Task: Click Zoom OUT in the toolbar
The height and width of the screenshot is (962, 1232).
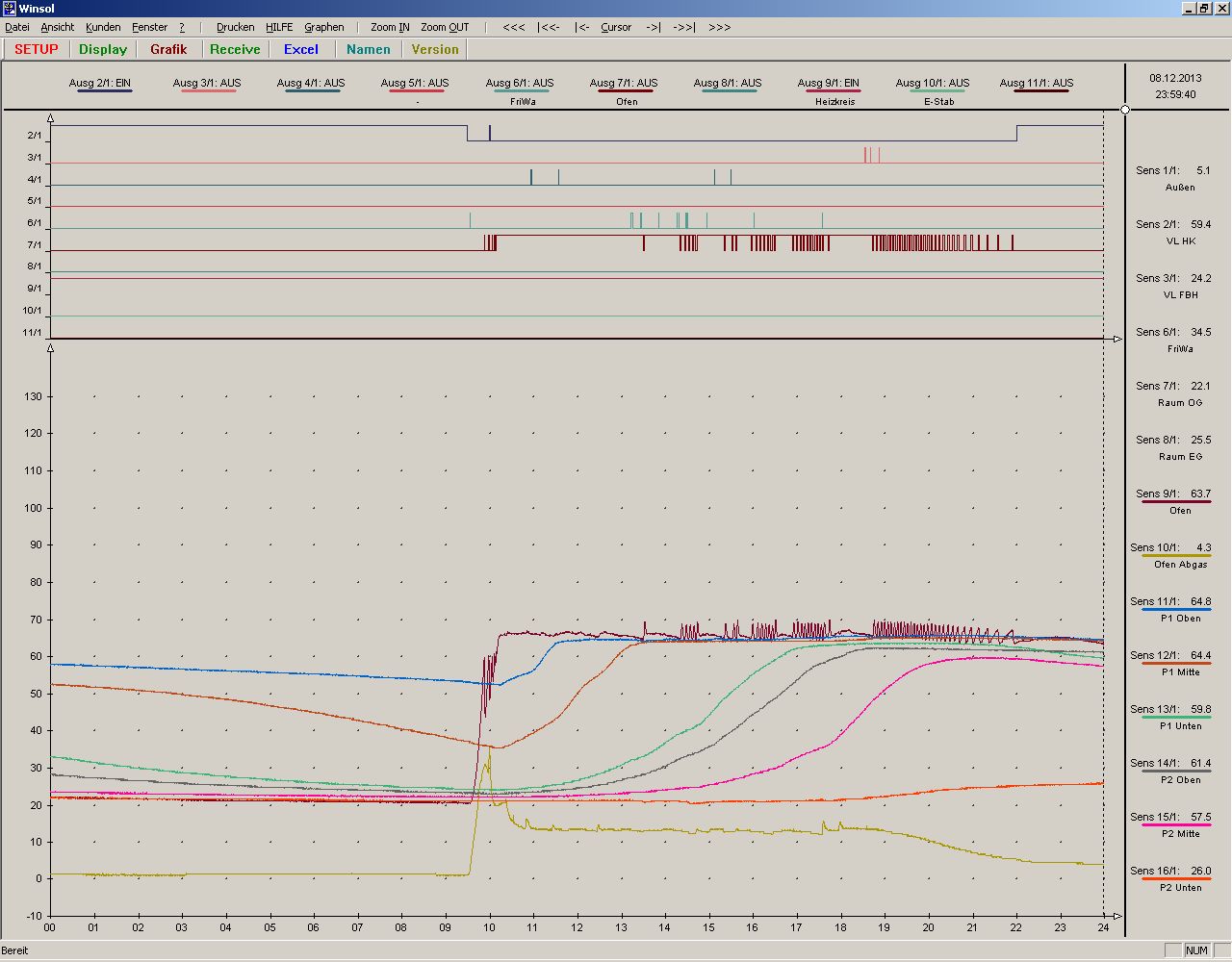Action: click(445, 27)
